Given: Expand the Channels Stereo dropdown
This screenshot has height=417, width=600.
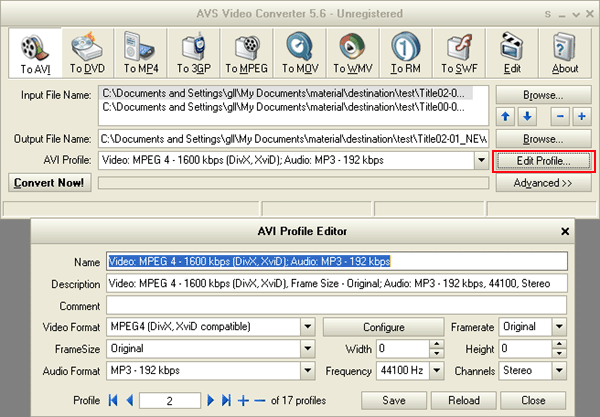Looking at the screenshot, I should click(559, 371).
